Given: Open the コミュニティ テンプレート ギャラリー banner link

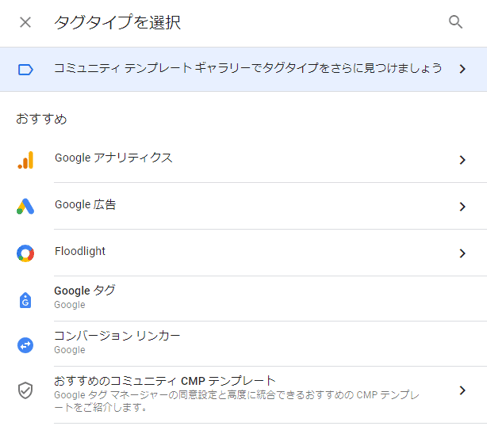Looking at the screenshot, I should (243, 69).
